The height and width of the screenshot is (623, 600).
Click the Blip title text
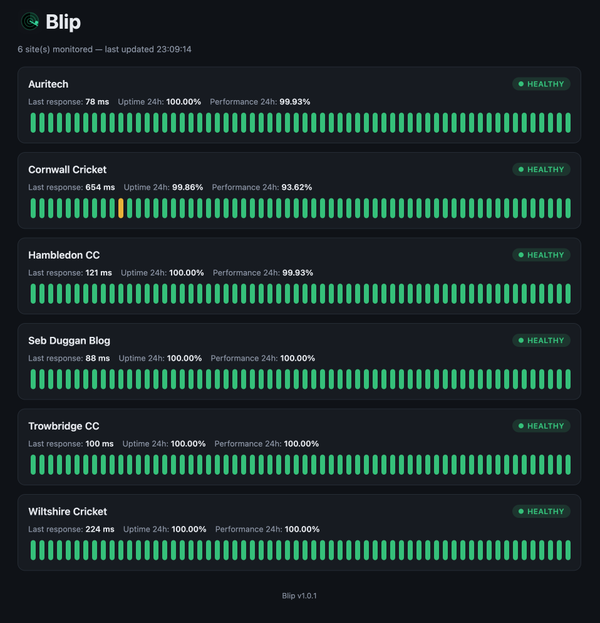[x=63, y=22]
